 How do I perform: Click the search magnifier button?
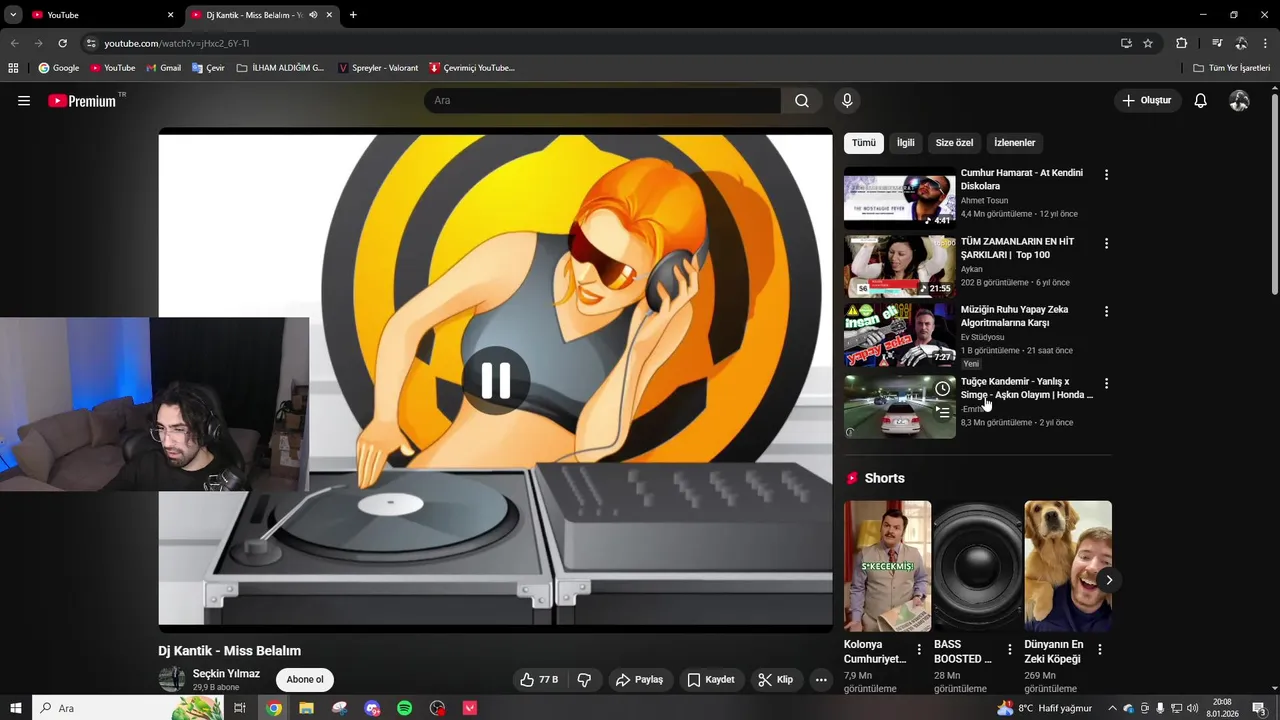802,100
